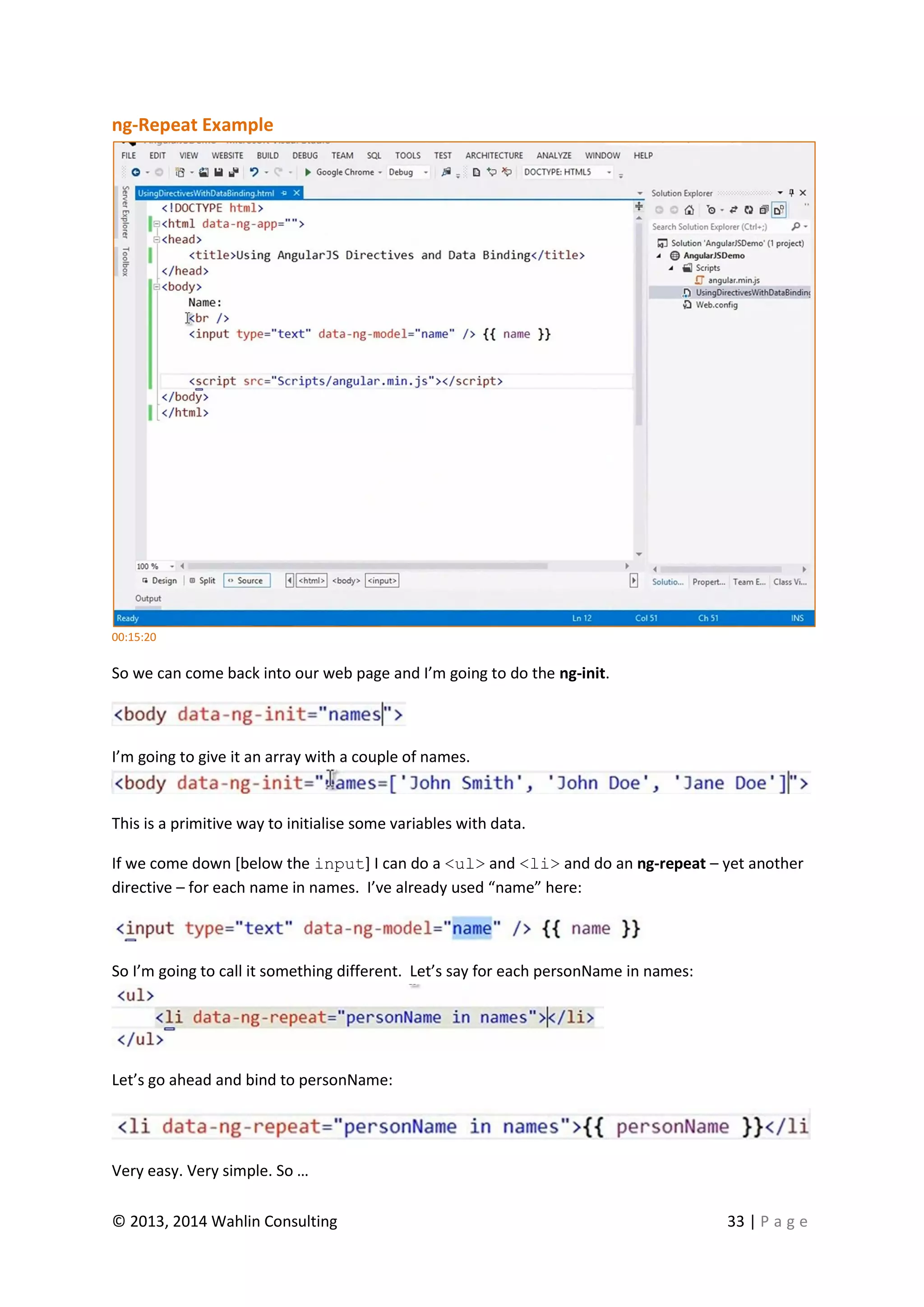Switch to Split view
The image size is (924, 1307).
tap(203, 581)
